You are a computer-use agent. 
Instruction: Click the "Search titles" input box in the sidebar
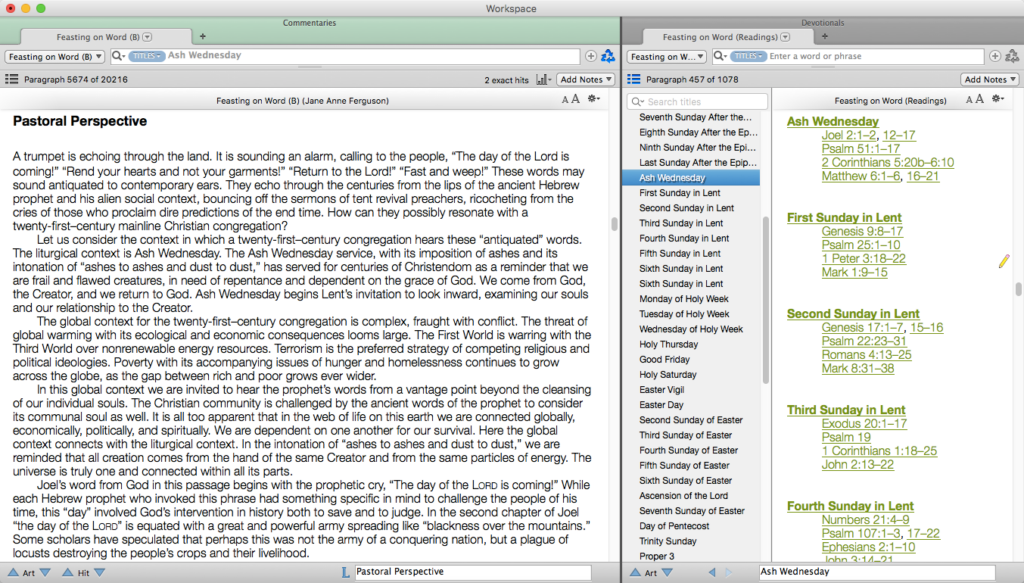(x=696, y=101)
